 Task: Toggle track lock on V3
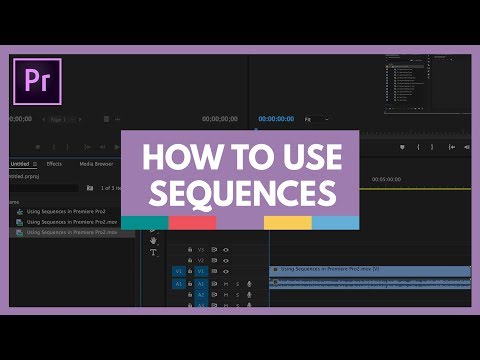pyautogui.click(x=190, y=249)
